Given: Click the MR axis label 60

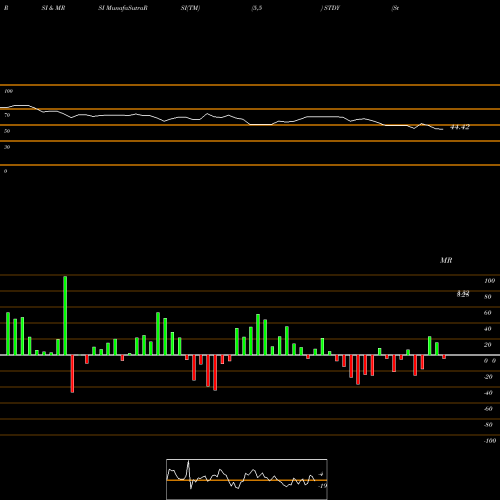Looking at the screenshot, I should click(x=488, y=313).
